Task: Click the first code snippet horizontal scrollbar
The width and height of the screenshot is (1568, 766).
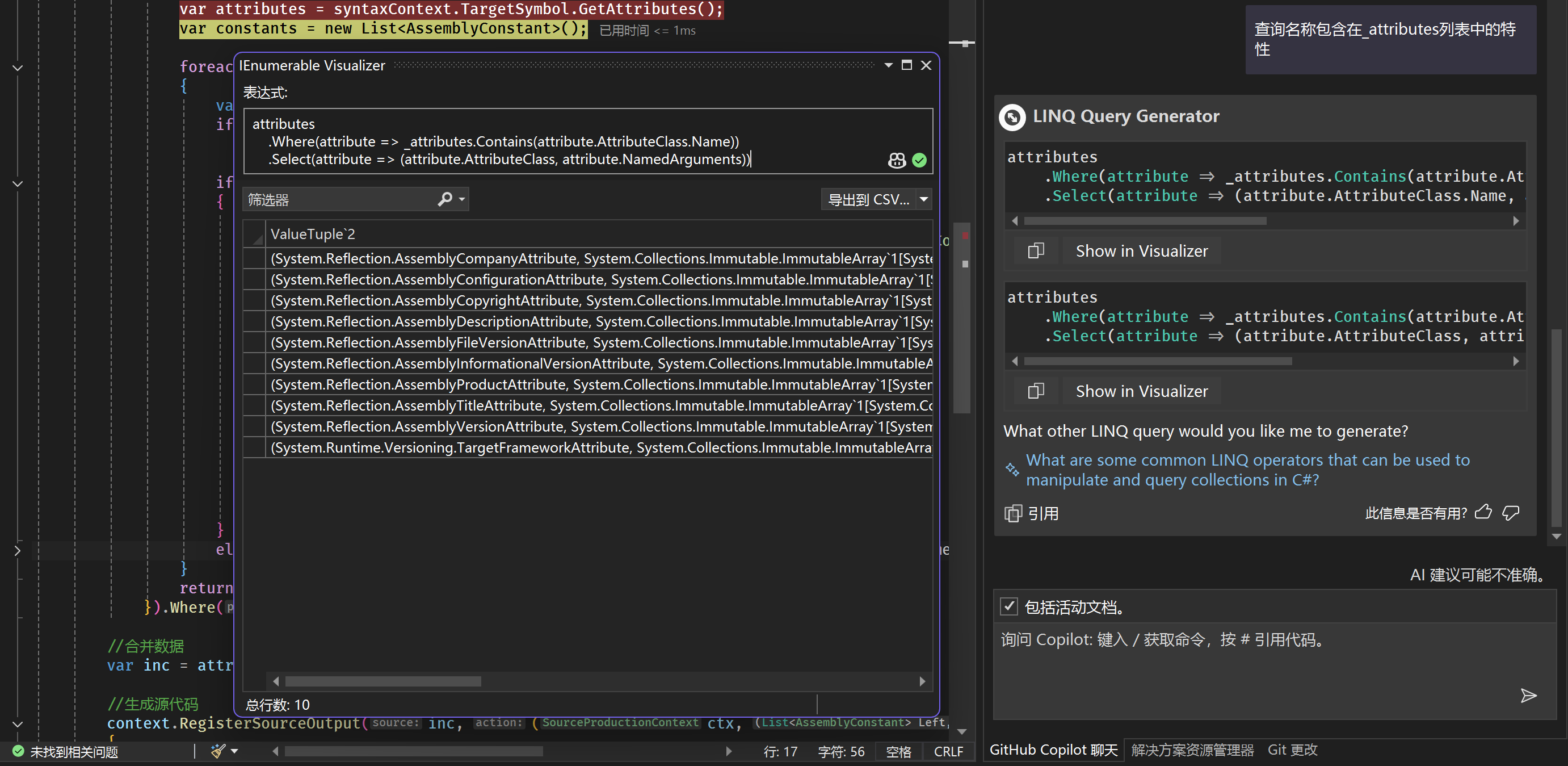Action: click(1145, 221)
